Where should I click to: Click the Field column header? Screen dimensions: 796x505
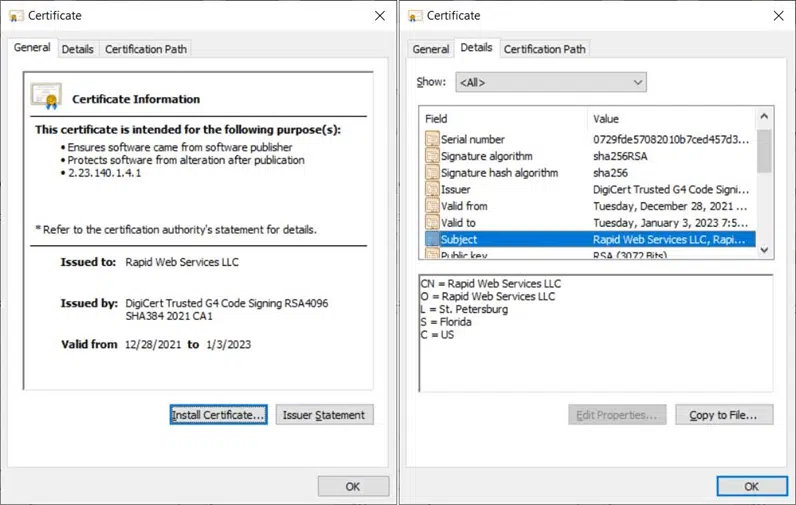(x=504, y=119)
